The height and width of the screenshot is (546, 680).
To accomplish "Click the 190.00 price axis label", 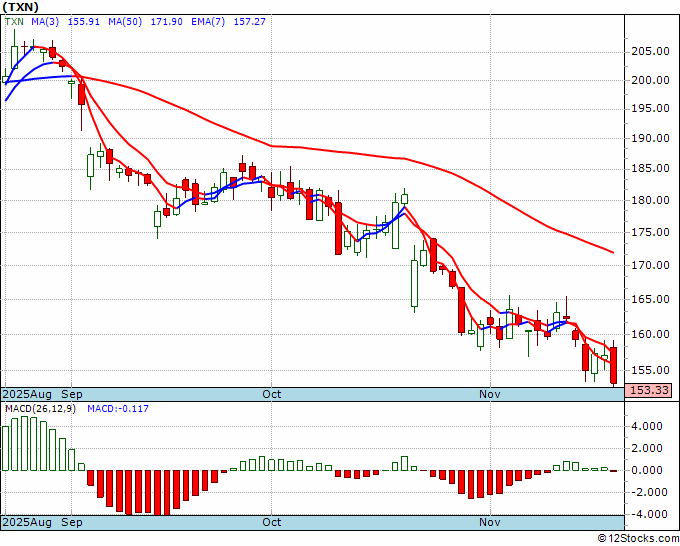I will pos(650,139).
